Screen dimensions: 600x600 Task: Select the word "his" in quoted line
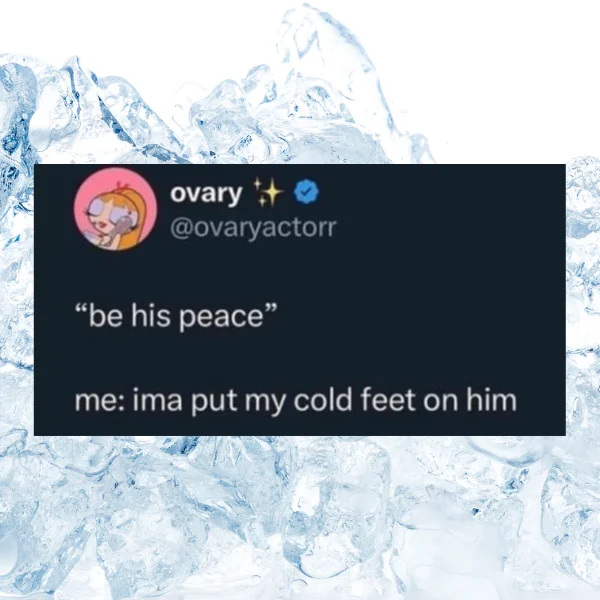pyautogui.click(x=151, y=316)
